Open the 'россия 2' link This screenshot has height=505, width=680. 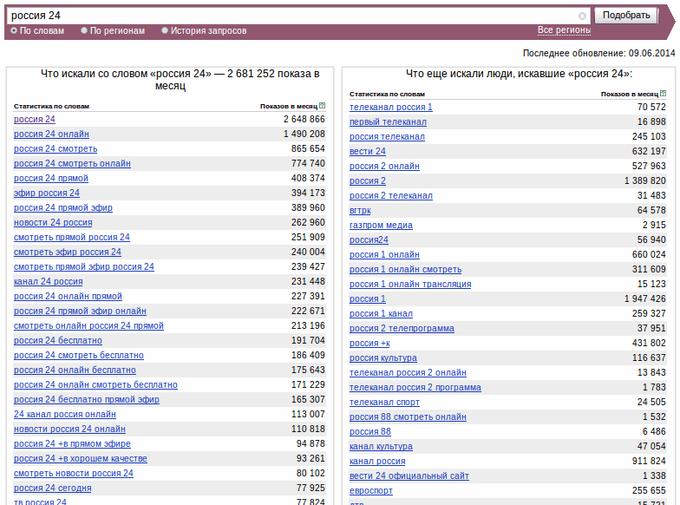367,181
